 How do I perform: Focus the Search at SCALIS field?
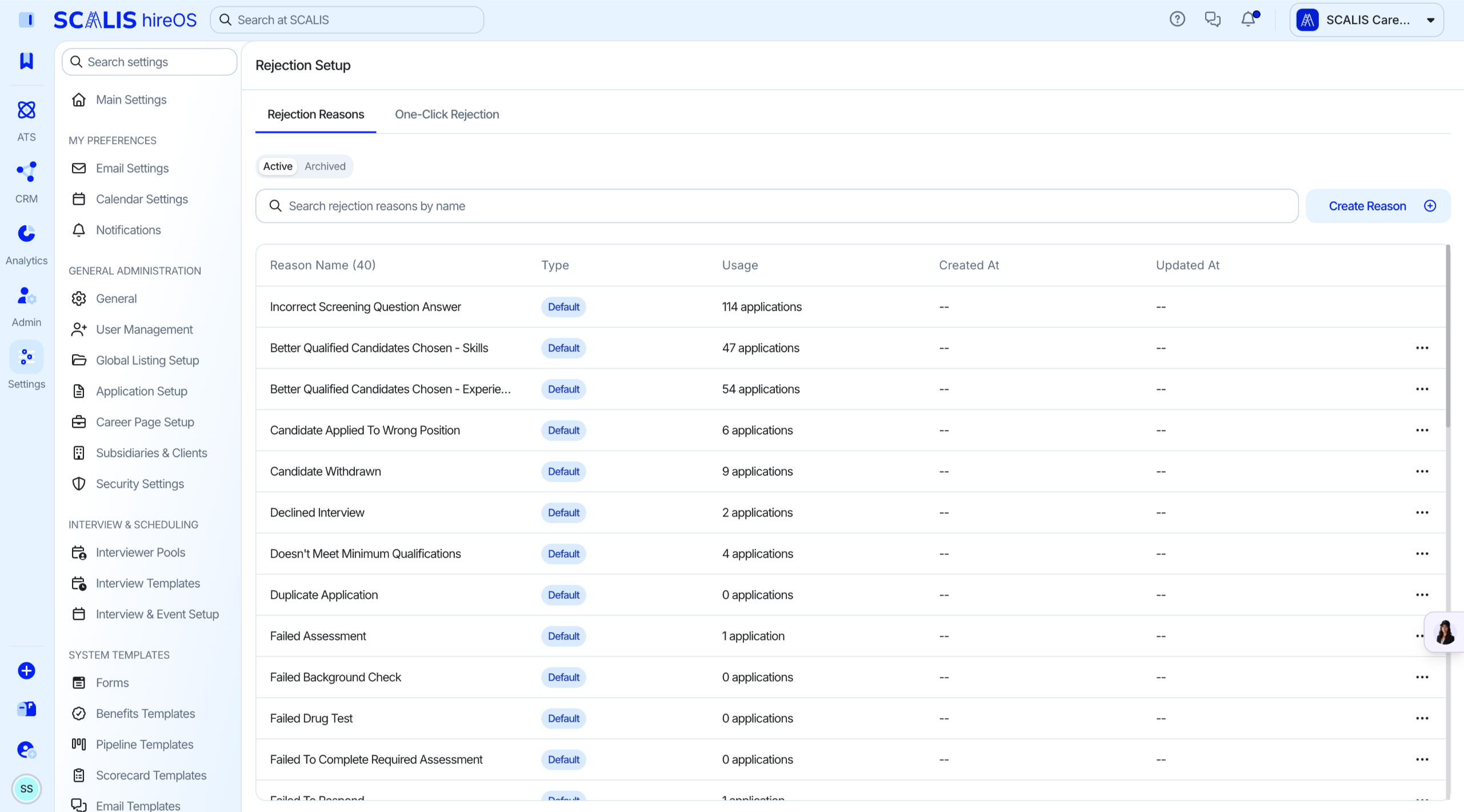point(347,20)
